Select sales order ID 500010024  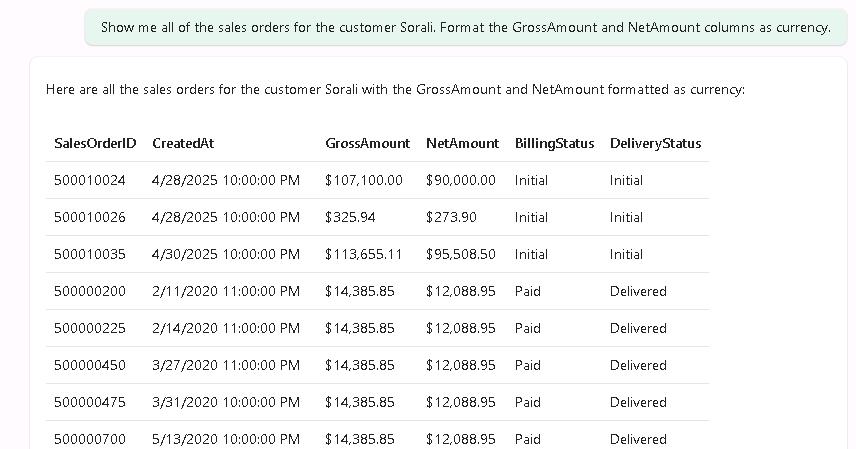point(90,180)
